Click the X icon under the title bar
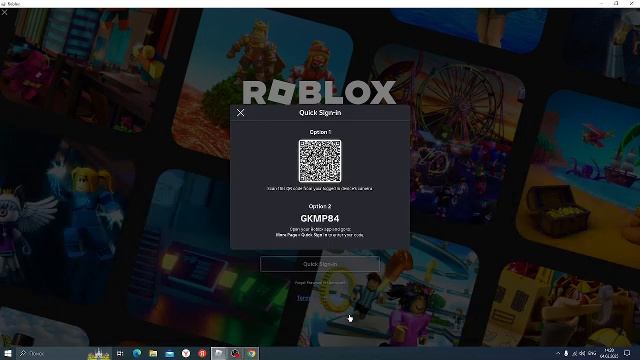Viewport: 640px width, 360px height. click(4, 13)
